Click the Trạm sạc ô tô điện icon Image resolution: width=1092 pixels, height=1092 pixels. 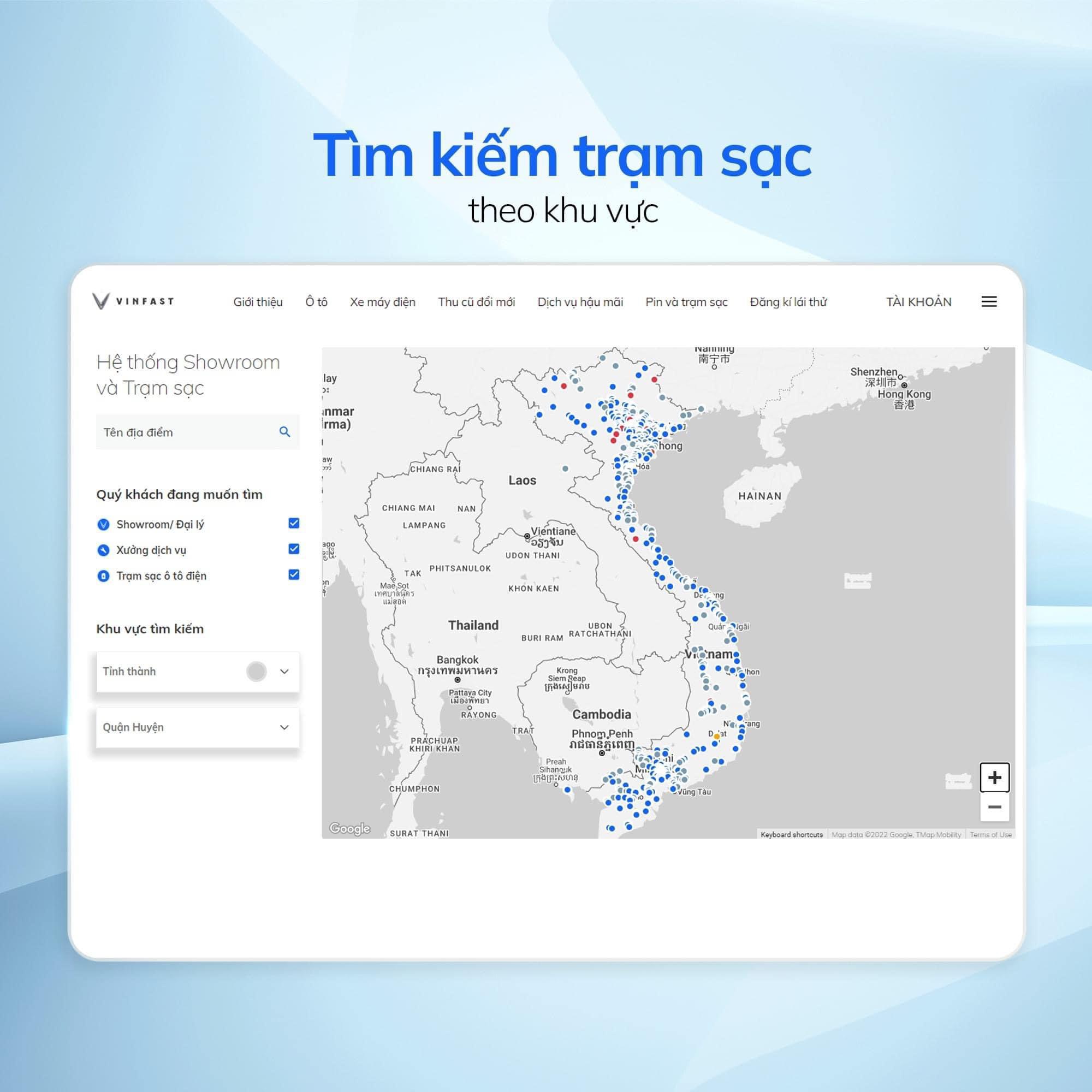pos(103,576)
